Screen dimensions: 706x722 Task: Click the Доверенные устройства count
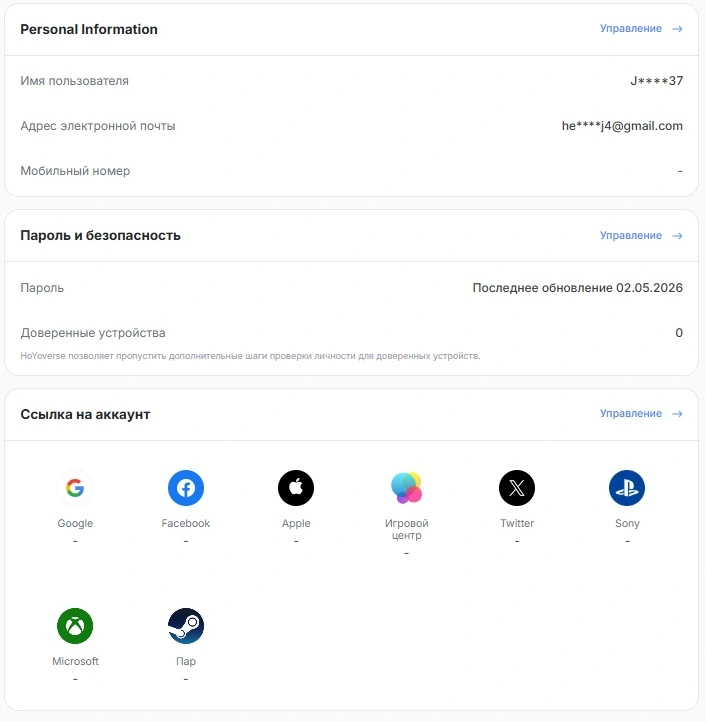[x=679, y=332]
